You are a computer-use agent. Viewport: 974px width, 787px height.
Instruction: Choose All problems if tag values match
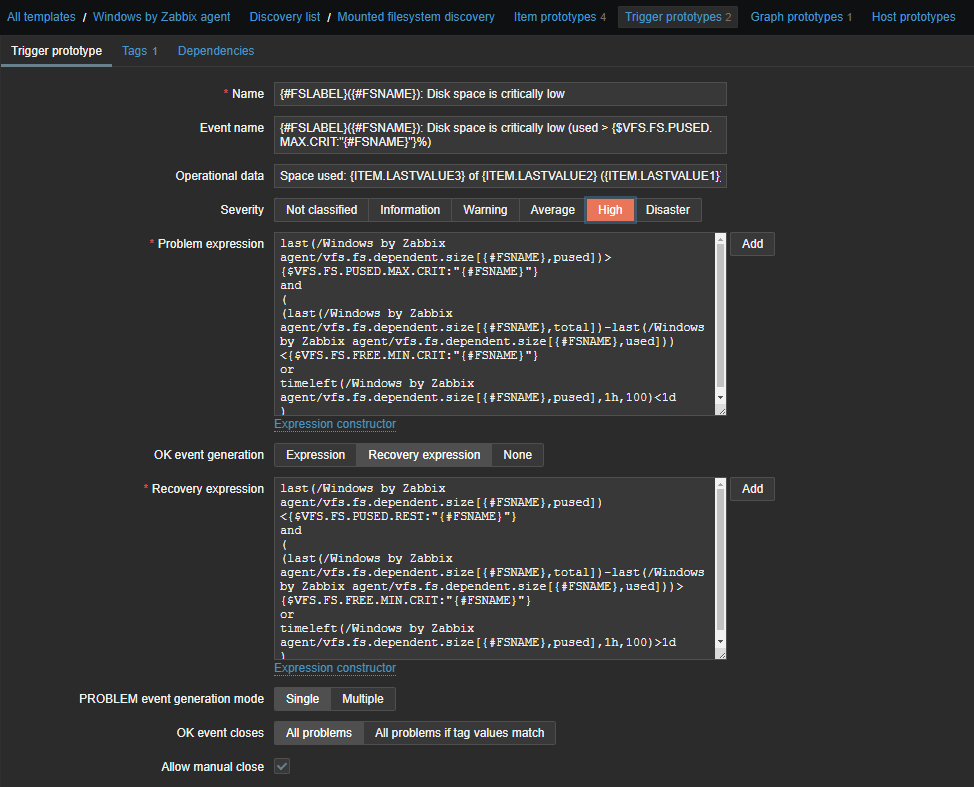click(x=460, y=733)
